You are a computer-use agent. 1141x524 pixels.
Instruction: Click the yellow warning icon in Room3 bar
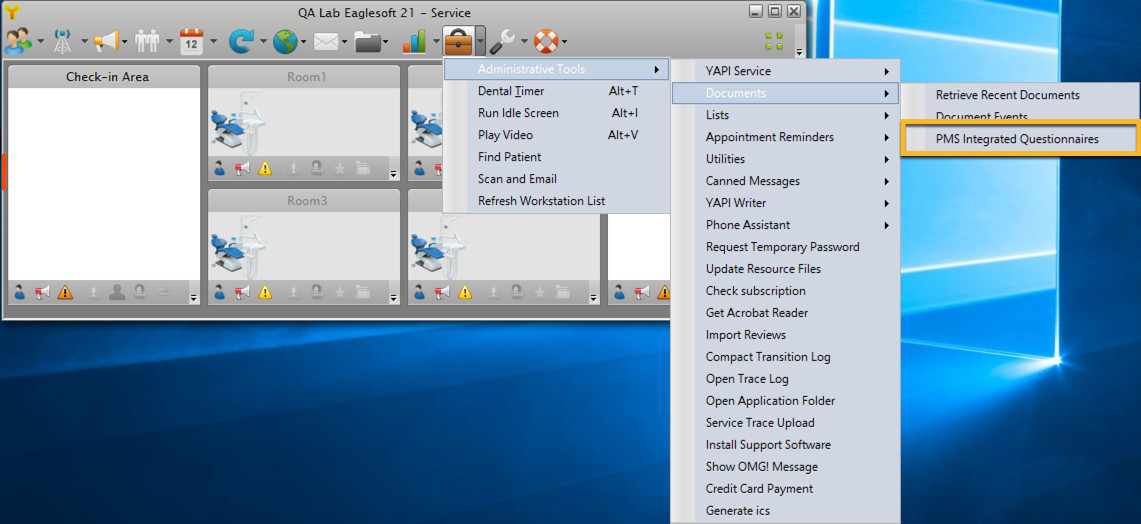(x=265, y=292)
